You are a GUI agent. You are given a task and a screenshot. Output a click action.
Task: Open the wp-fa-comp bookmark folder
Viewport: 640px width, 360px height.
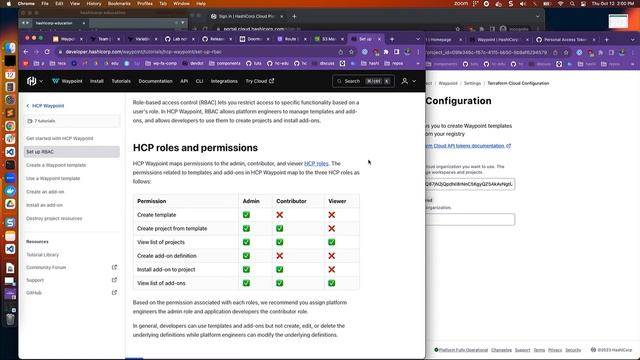click(161, 63)
